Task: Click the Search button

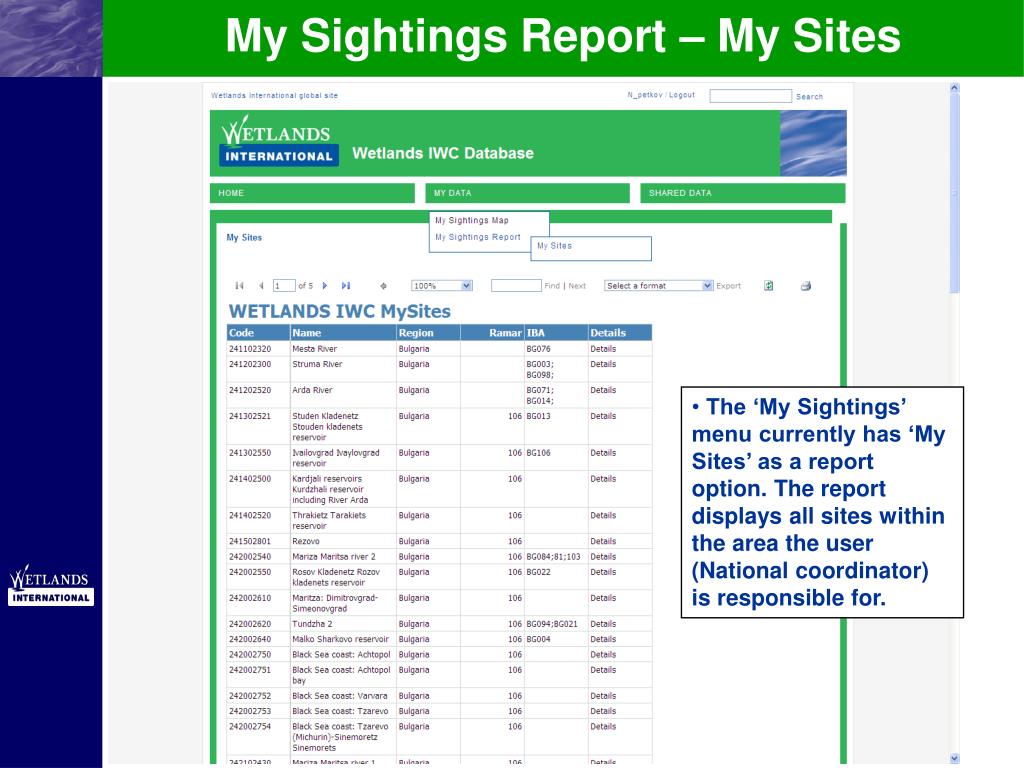Action: (x=809, y=97)
